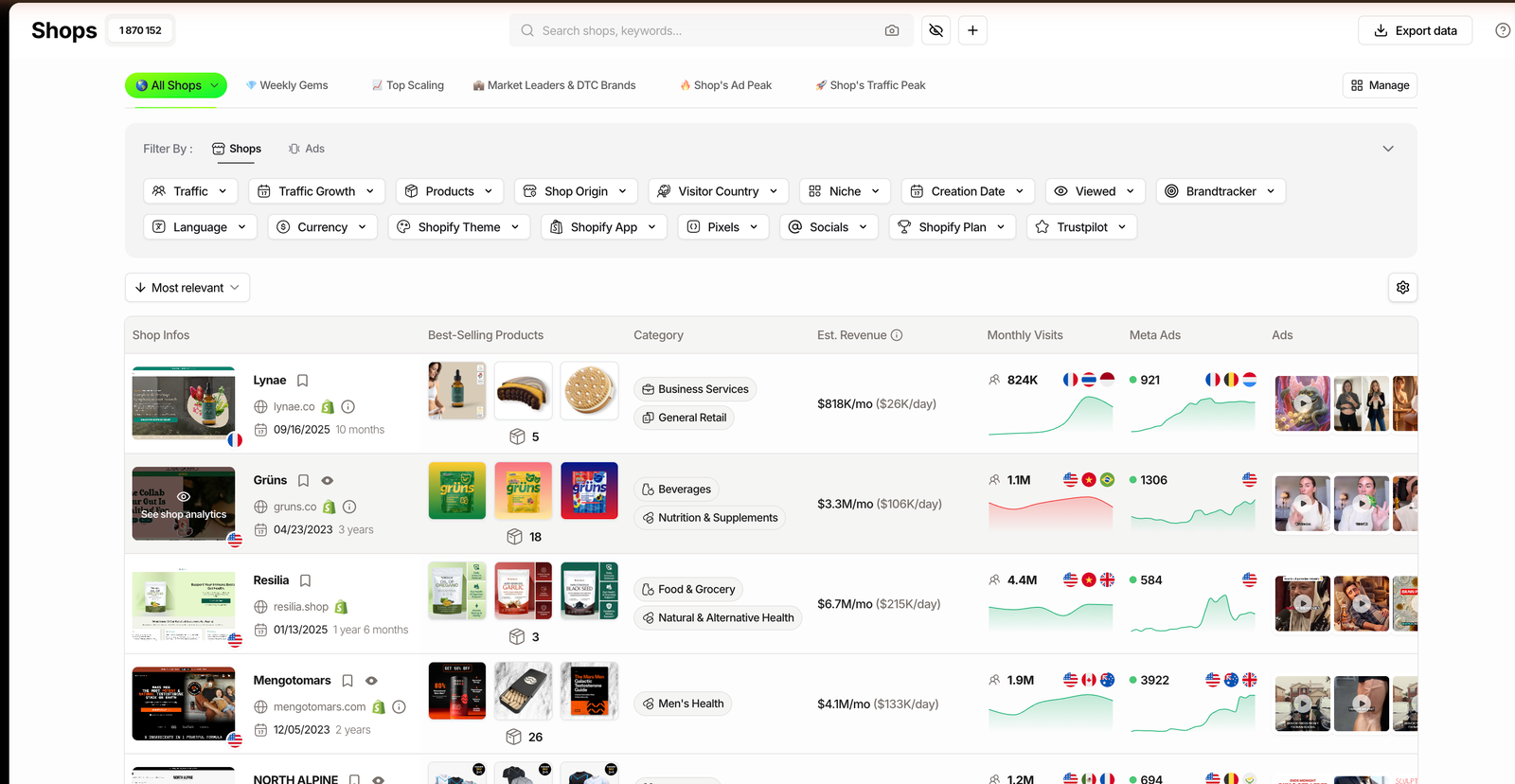Click the Shopify icon next to gruns.co
Screen dimensions: 1515x784
point(329,508)
